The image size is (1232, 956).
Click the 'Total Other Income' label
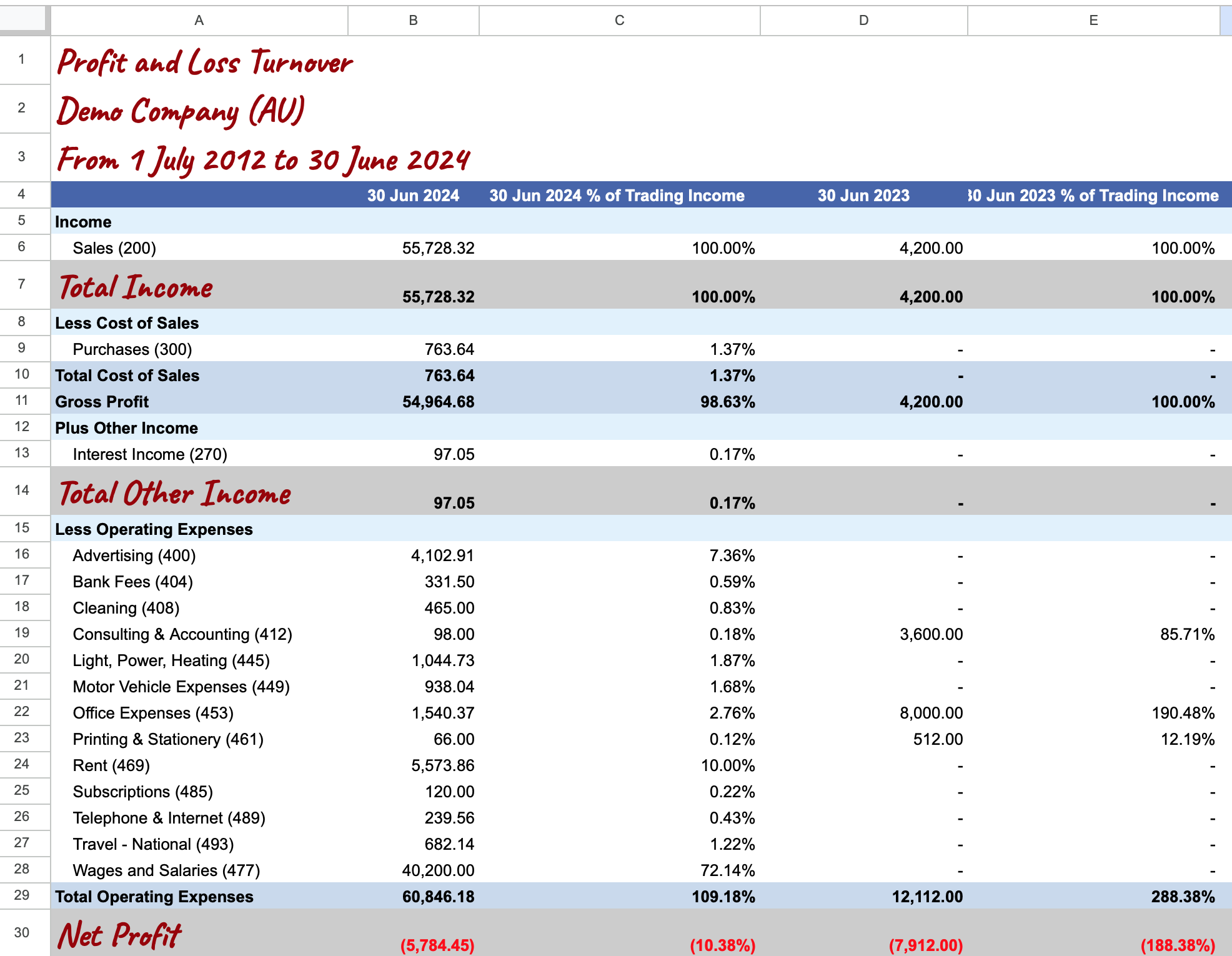[175, 494]
